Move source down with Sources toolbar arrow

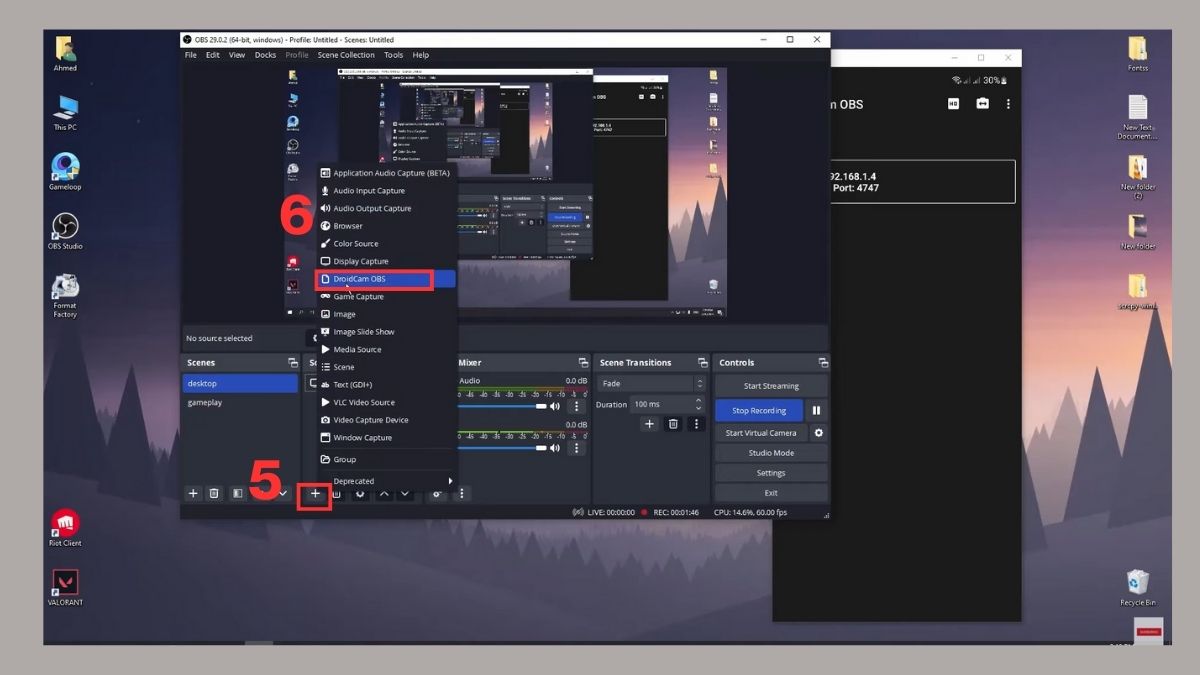(x=405, y=493)
